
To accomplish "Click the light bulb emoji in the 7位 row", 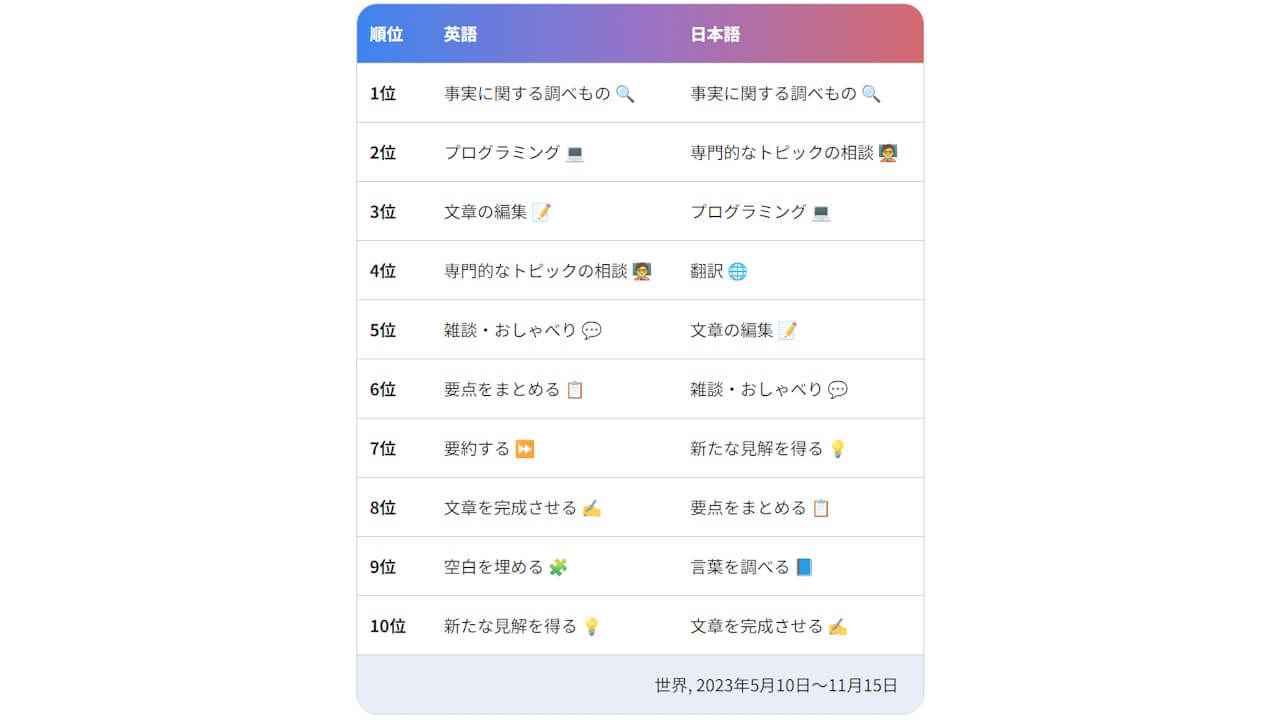I will (837, 449).
